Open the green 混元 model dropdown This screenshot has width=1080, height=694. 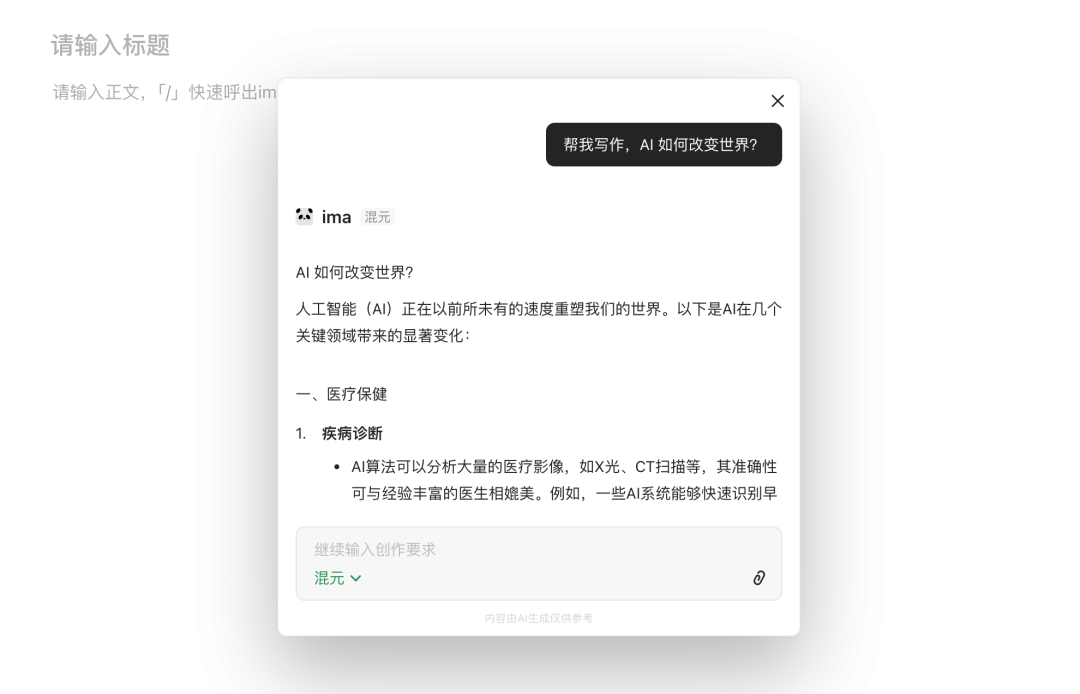pyautogui.click(x=338, y=578)
